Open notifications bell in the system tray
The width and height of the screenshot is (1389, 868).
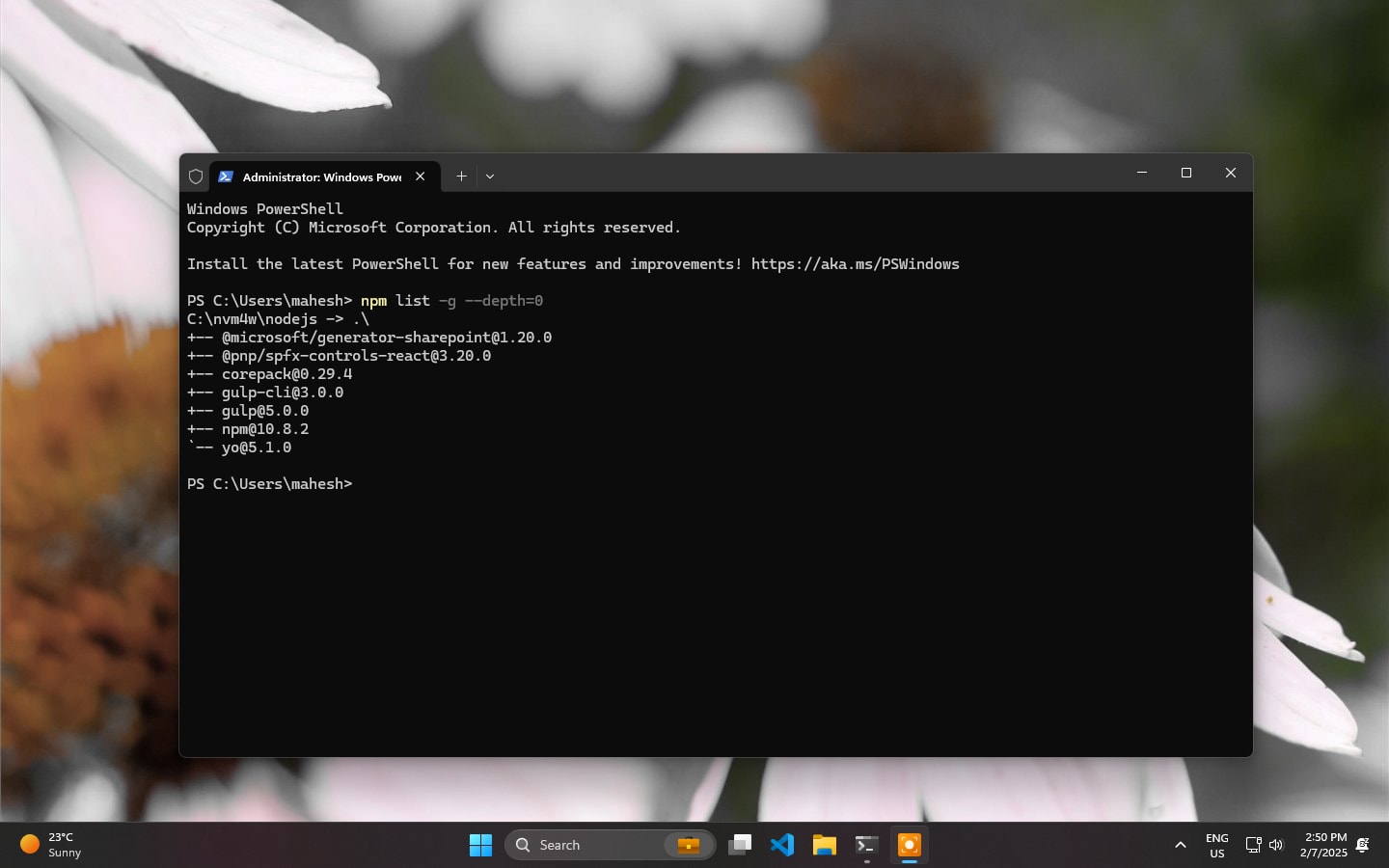(1363, 845)
